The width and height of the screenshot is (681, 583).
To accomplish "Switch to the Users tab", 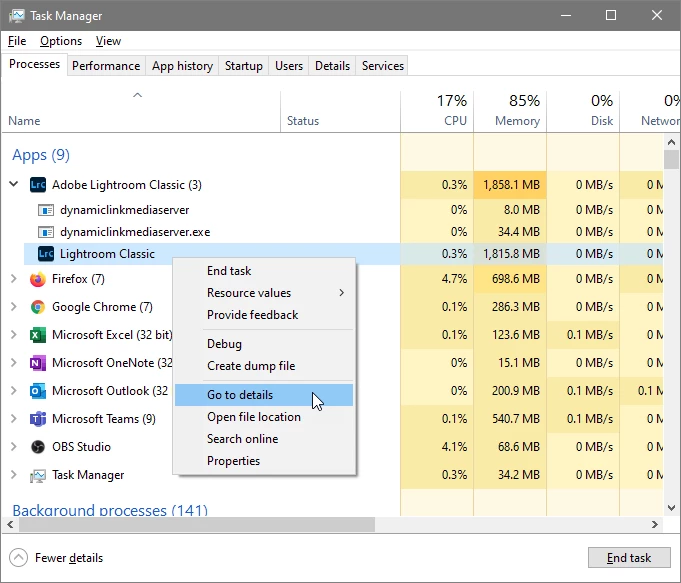I will click(289, 66).
